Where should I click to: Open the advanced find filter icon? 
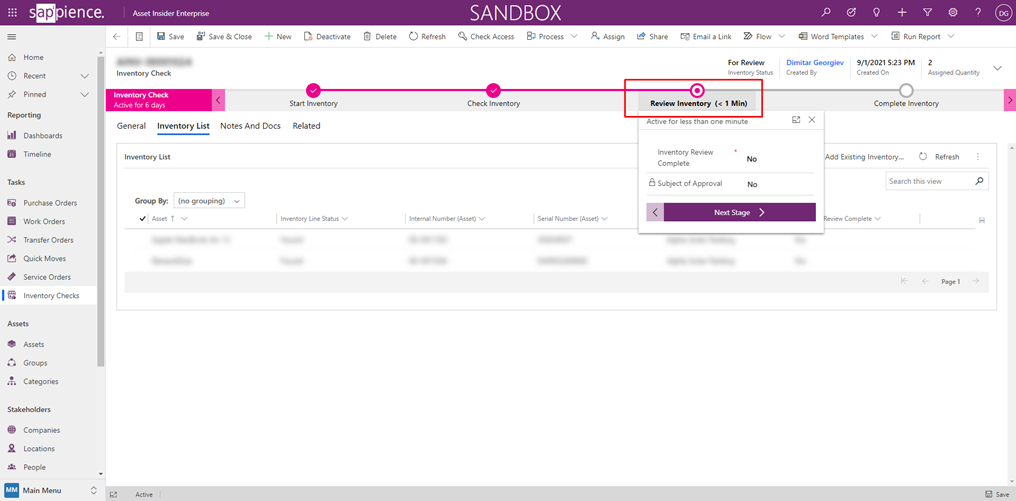(x=927, y=12)
